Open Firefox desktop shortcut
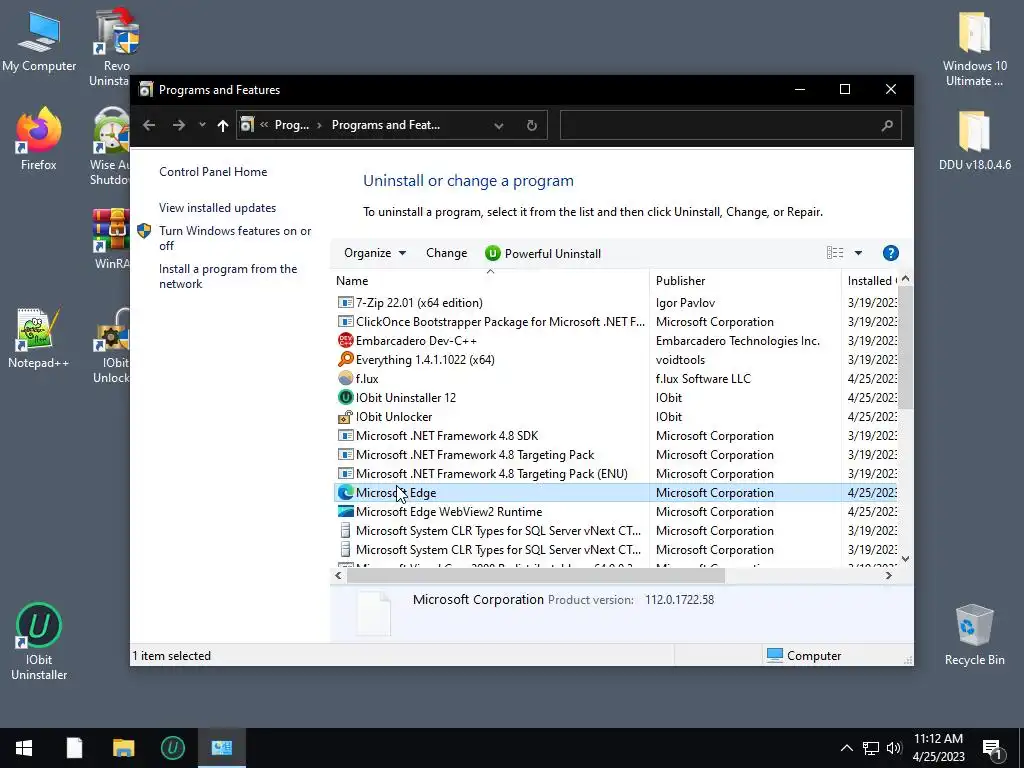Screen dimensions: 1024x768 click(39, 139)
